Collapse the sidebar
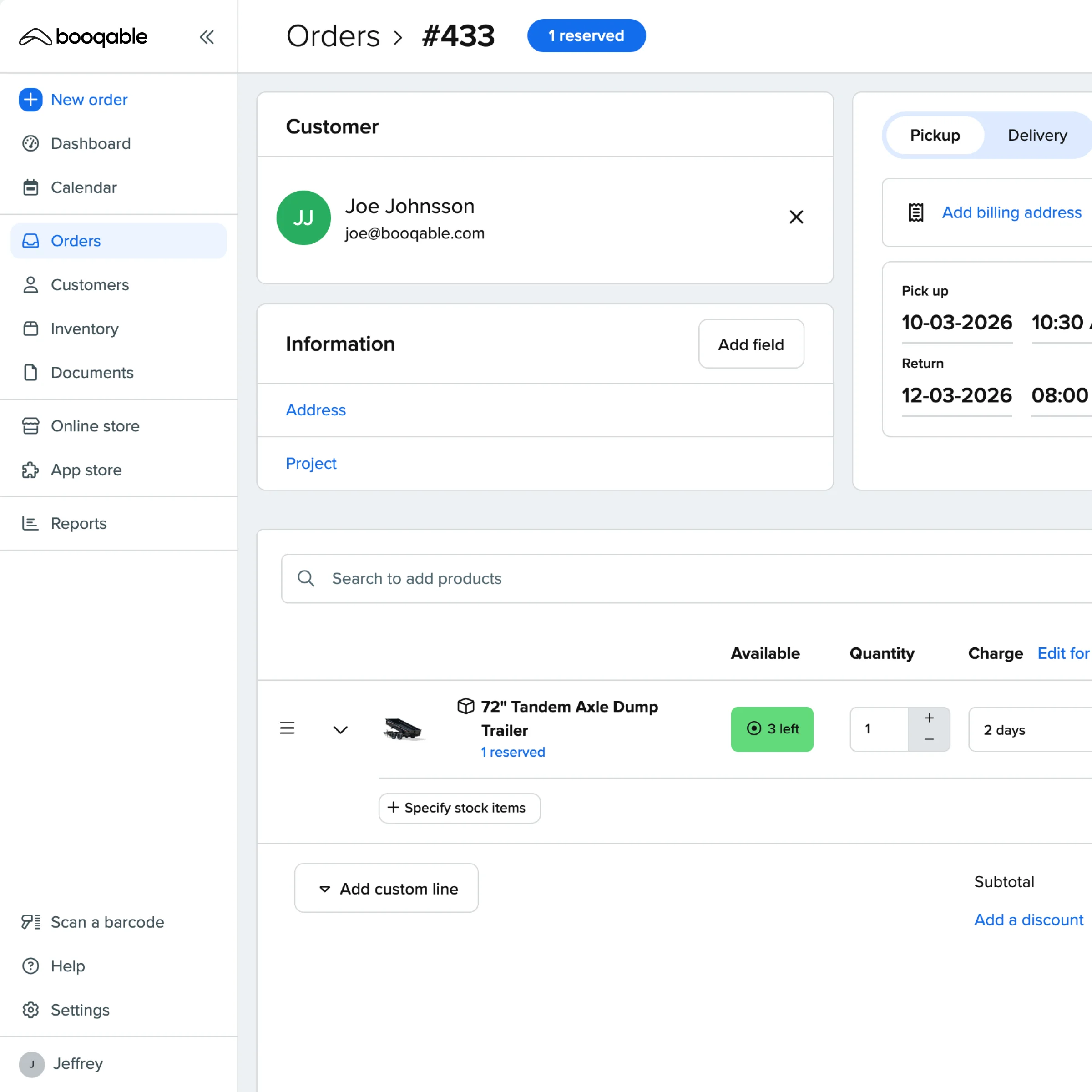The width and height of the screenshot is (1092, 1092). point(207,36)
